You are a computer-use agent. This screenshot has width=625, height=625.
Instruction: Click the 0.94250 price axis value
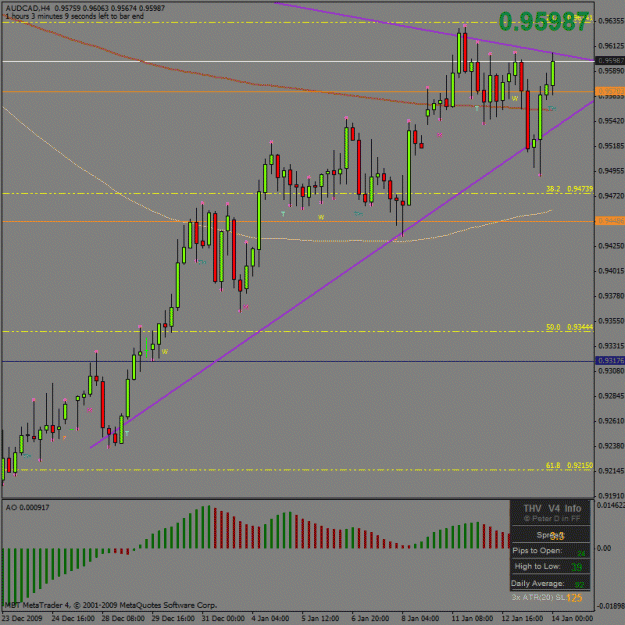click(611, 246)
